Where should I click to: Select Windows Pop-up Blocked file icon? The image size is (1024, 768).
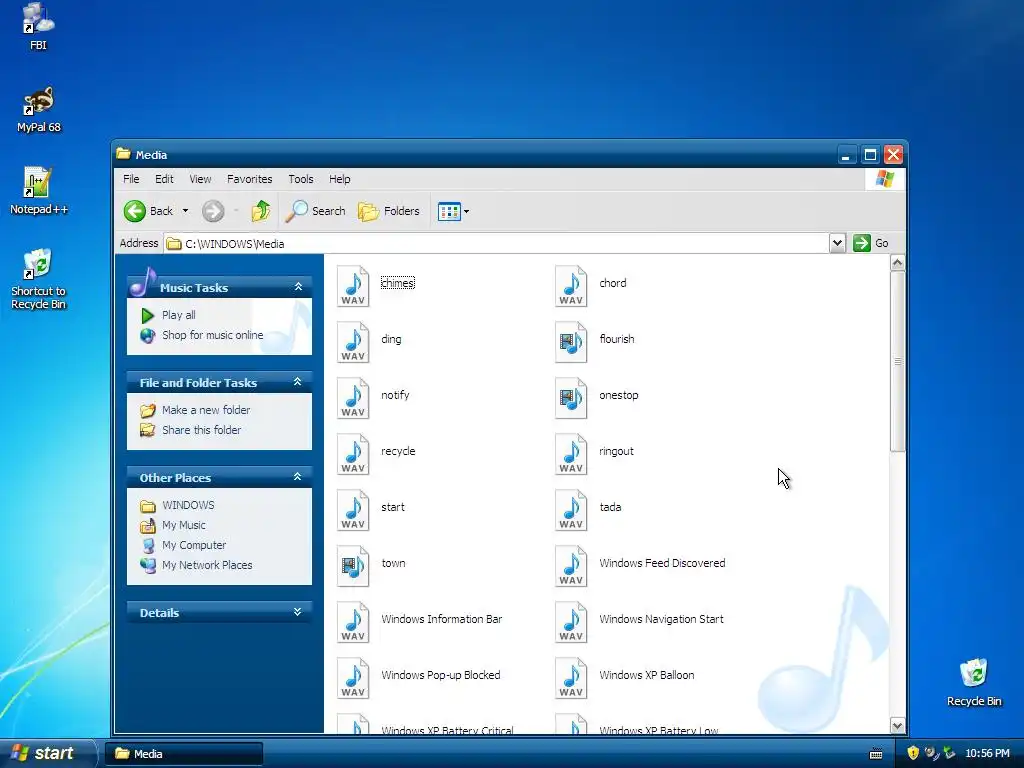[x=353, y=678]
